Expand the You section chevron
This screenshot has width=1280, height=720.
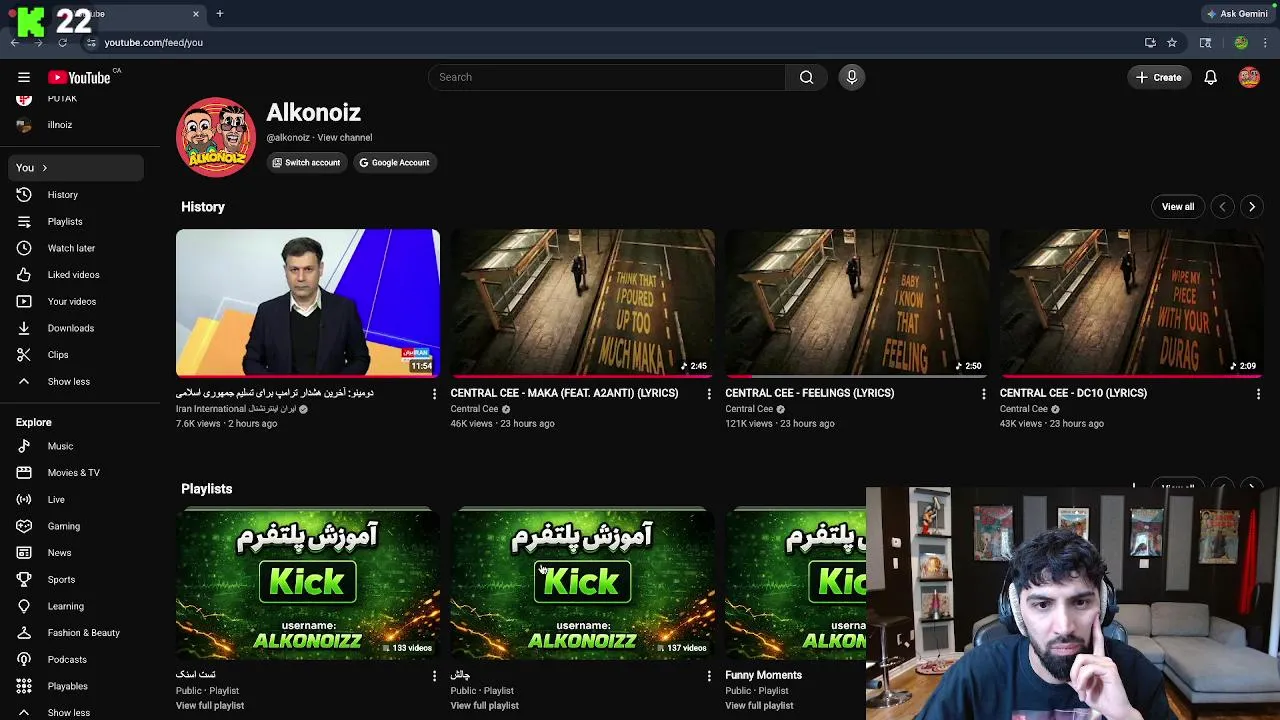44,168
